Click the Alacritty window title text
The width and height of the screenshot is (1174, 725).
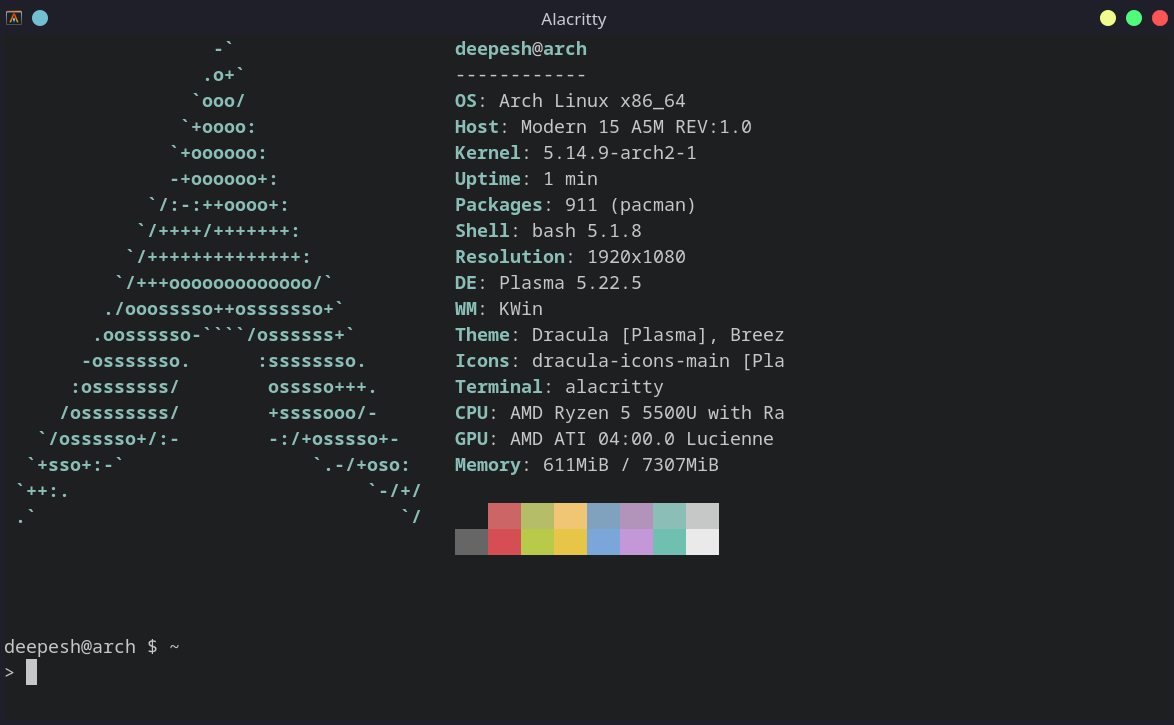pyautogui.click(x=573, y=18)
